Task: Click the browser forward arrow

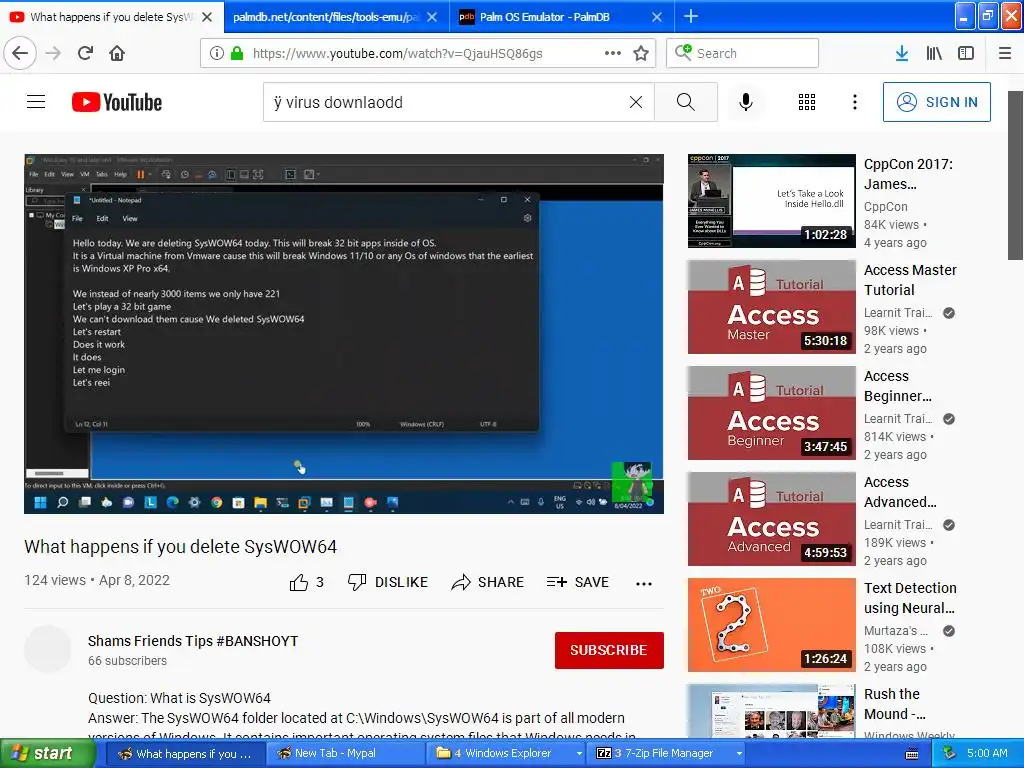Action: [54, 53]
